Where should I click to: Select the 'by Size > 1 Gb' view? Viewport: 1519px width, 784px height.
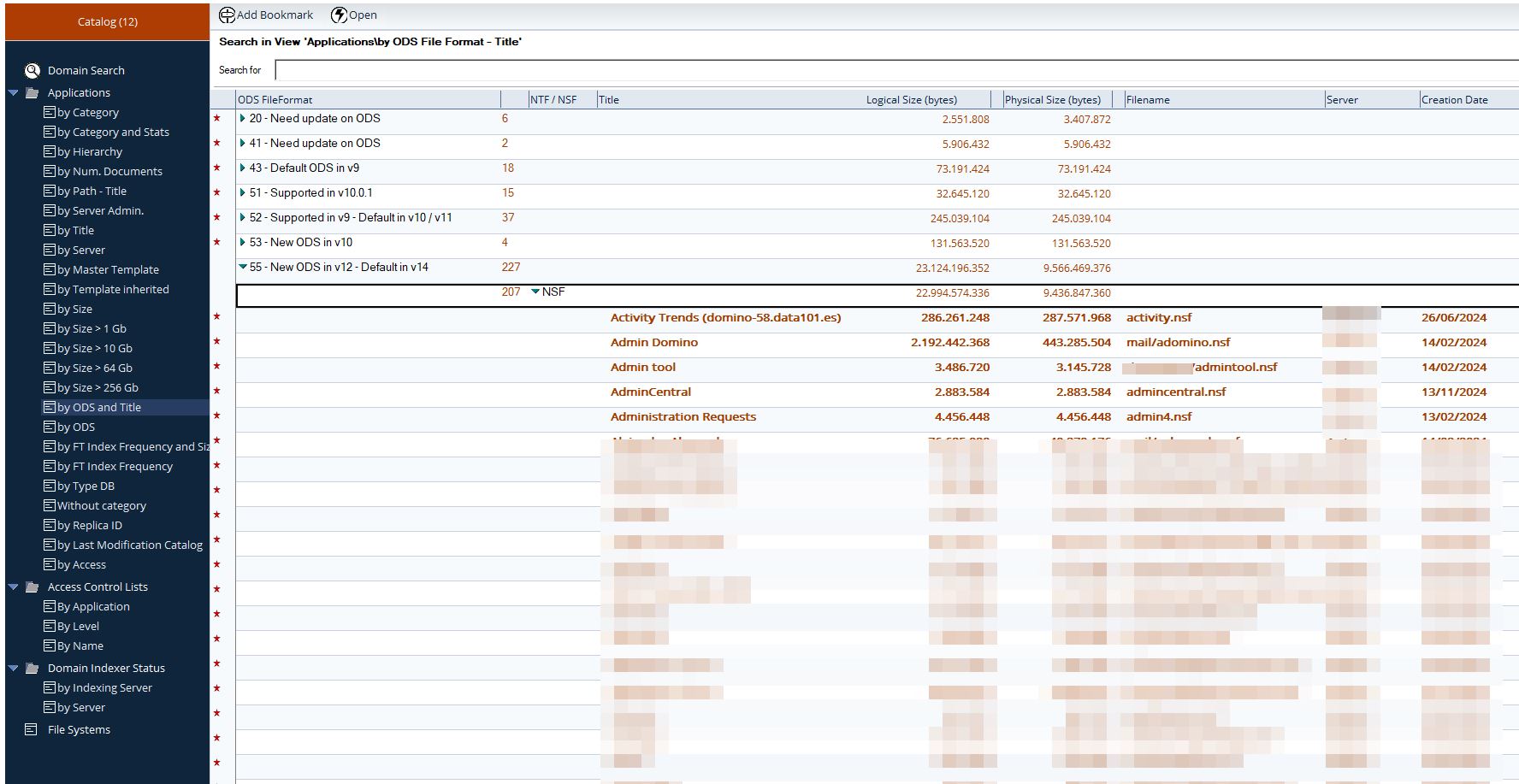point(92,329)
